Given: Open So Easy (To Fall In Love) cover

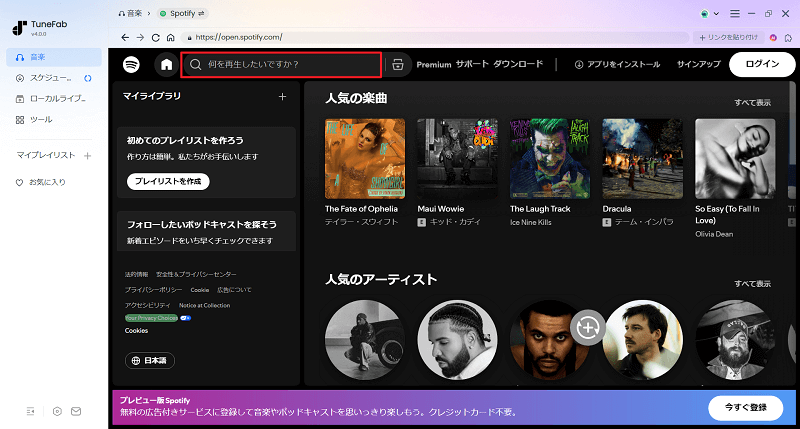Looking at the screenshot, I should [735, 159].
